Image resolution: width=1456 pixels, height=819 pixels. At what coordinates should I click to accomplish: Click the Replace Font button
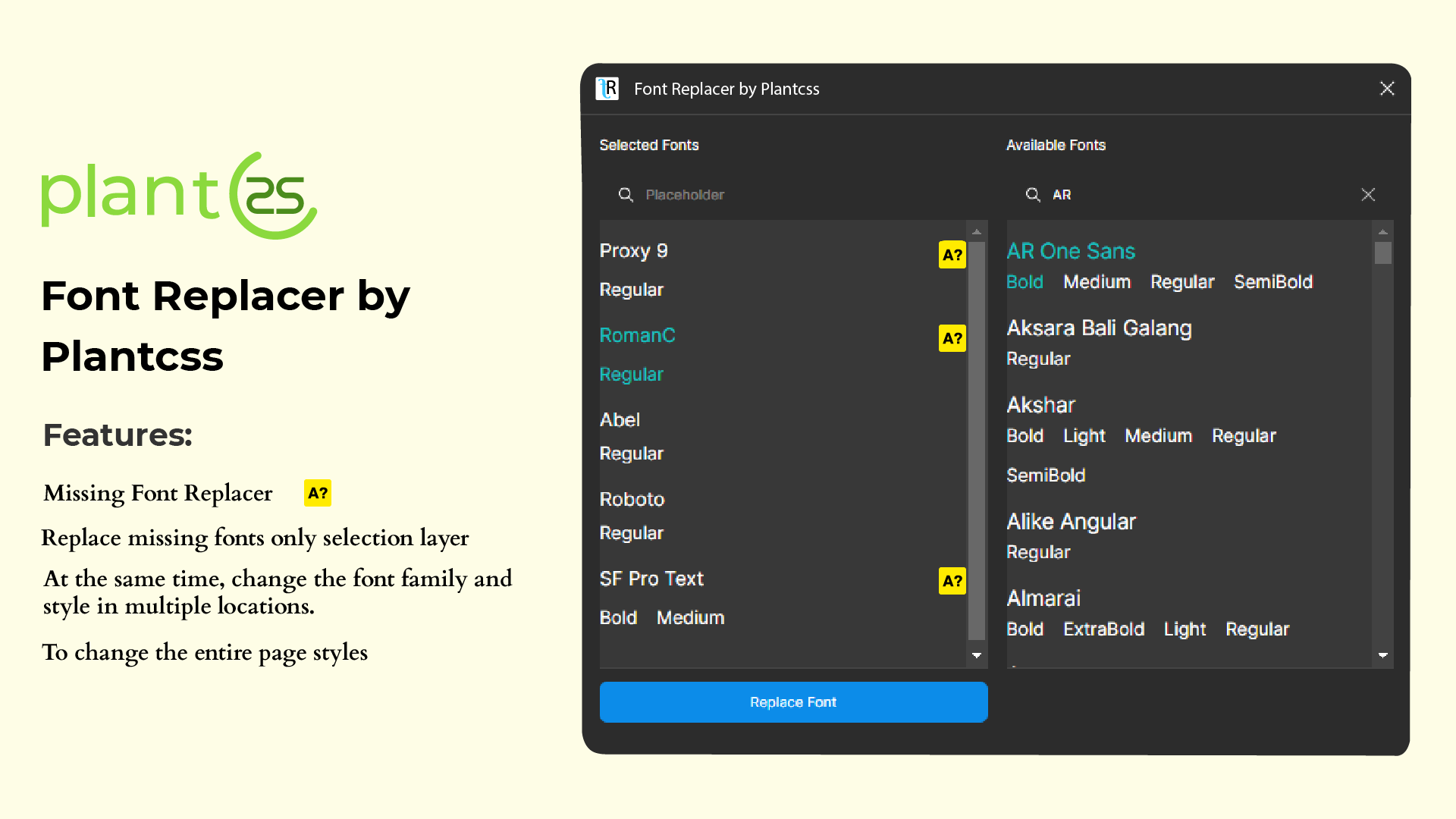(x=793, y=702)
